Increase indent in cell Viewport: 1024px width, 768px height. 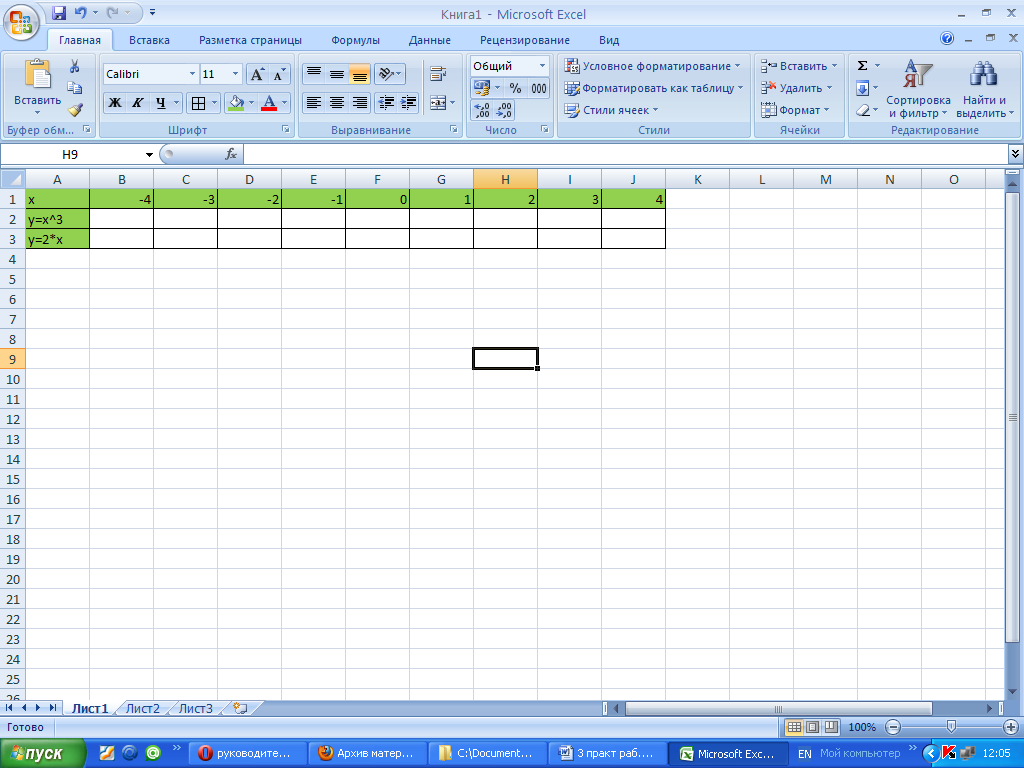point(408,103)
